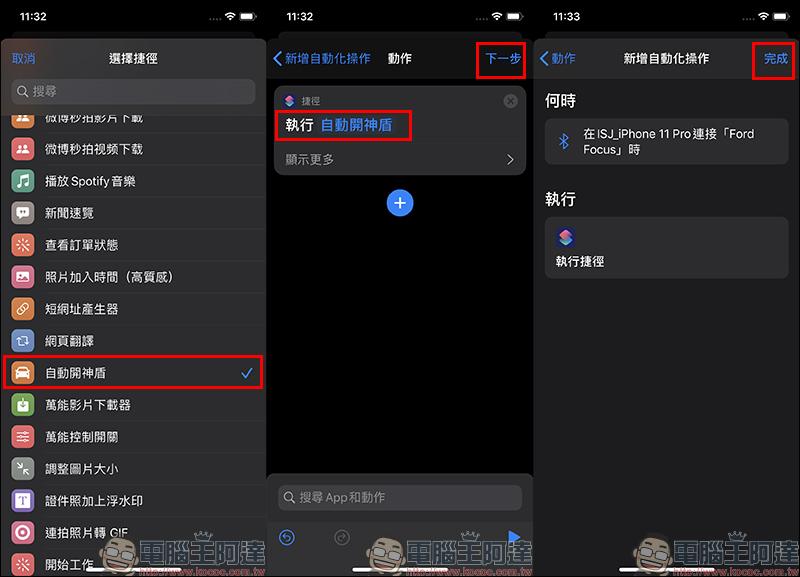Tap the blue plus add action button

click(400, 203)
